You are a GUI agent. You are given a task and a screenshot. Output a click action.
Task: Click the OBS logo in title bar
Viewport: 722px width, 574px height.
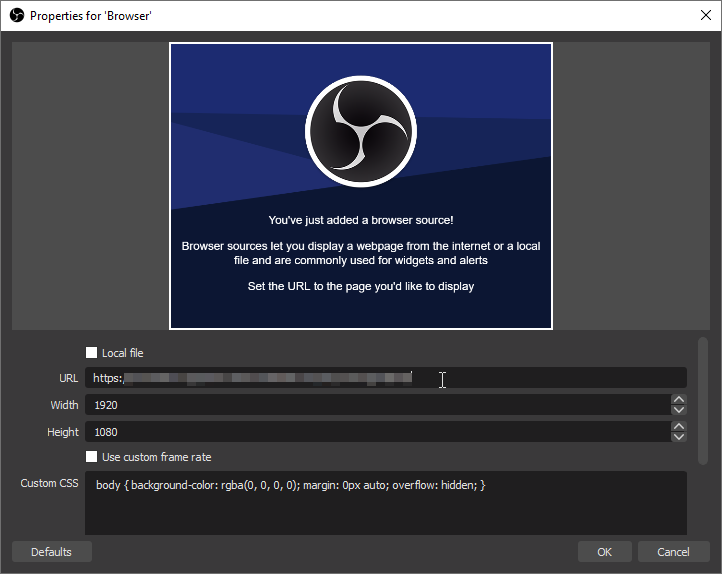pos(17,16)
